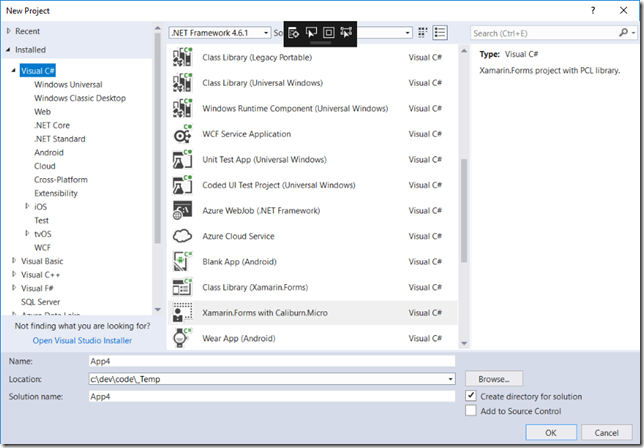Viewport: 644px width, 448px height.
Task: Click the last overlay toolbar icon
Action: click(346, 32)
